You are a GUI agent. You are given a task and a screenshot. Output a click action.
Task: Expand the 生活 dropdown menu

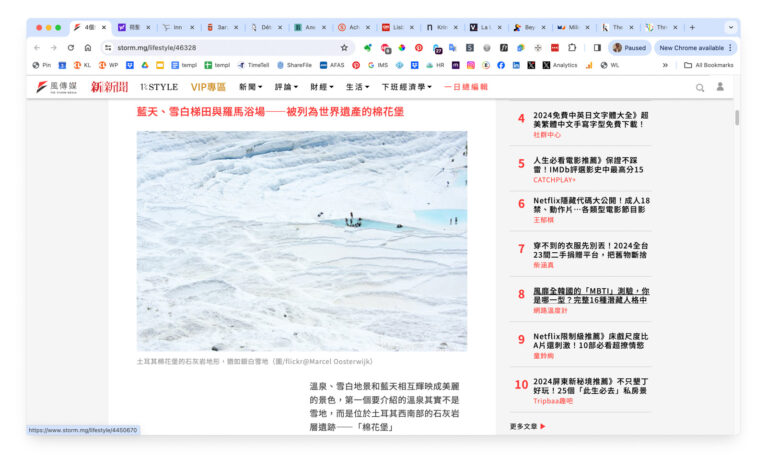click(357, 88)
